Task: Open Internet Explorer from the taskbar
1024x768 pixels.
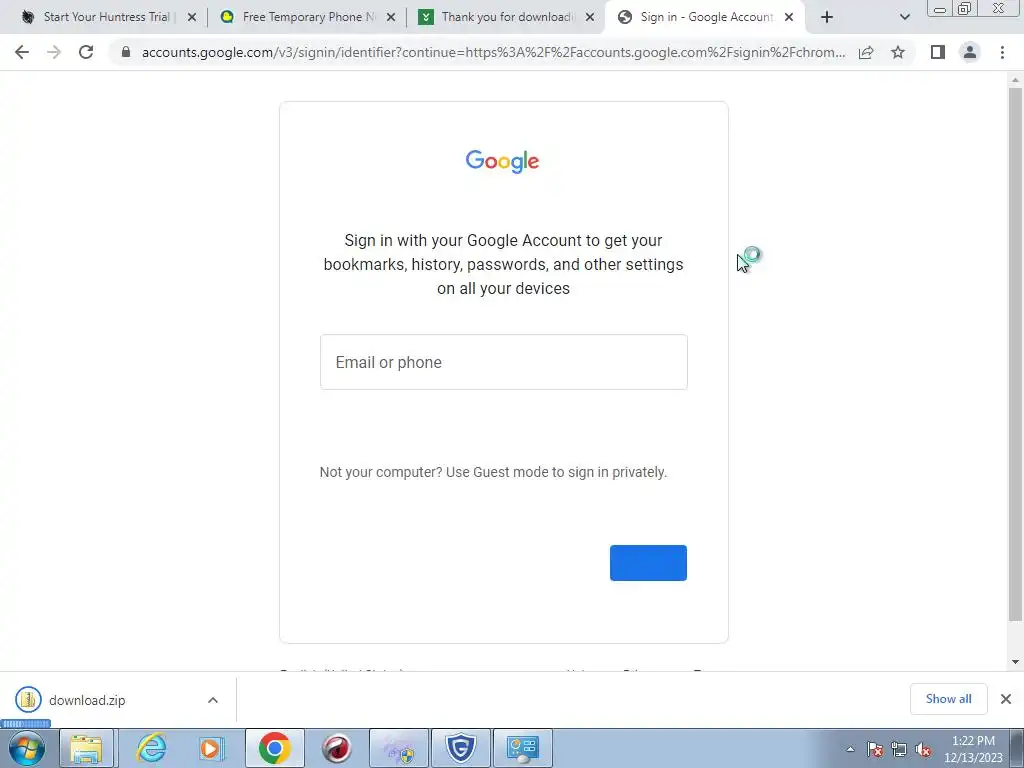Action: pyautogui.click(x=151, y=748)
